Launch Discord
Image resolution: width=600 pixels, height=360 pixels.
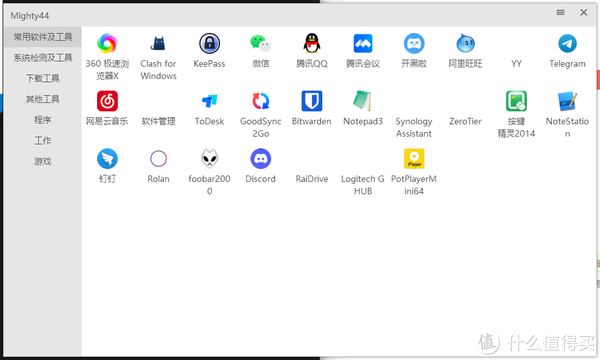tap(261, 158)
